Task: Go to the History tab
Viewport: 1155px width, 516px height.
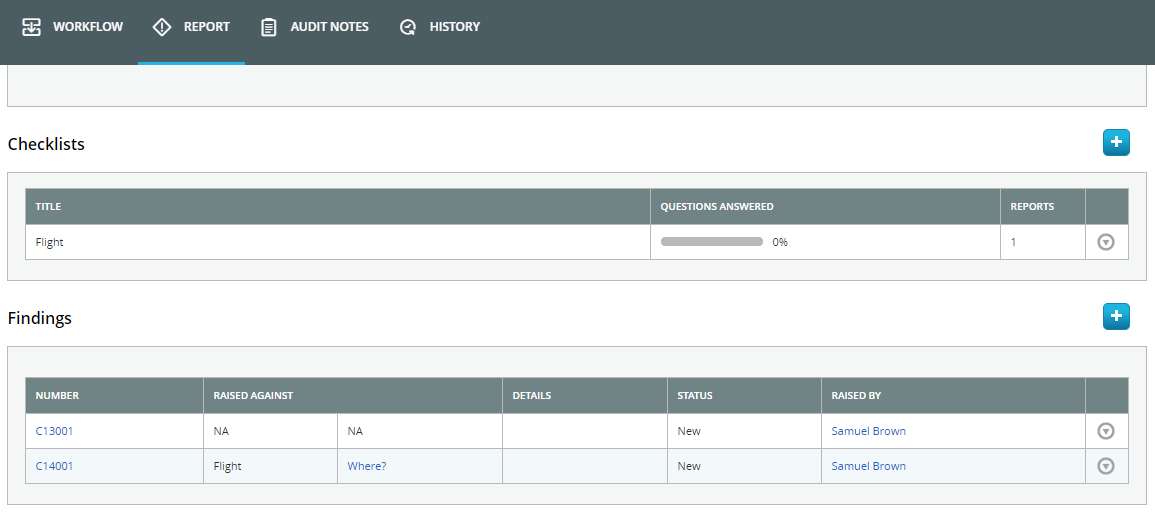Action: [454, 27]
